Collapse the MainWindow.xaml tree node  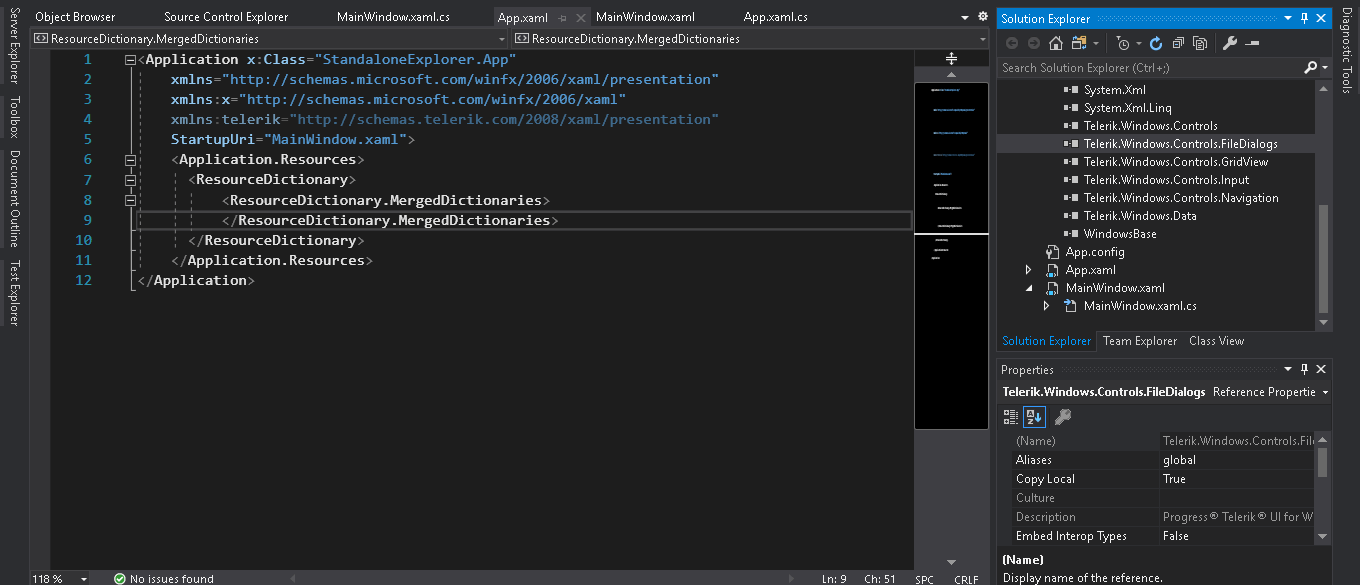(1029, 288)
